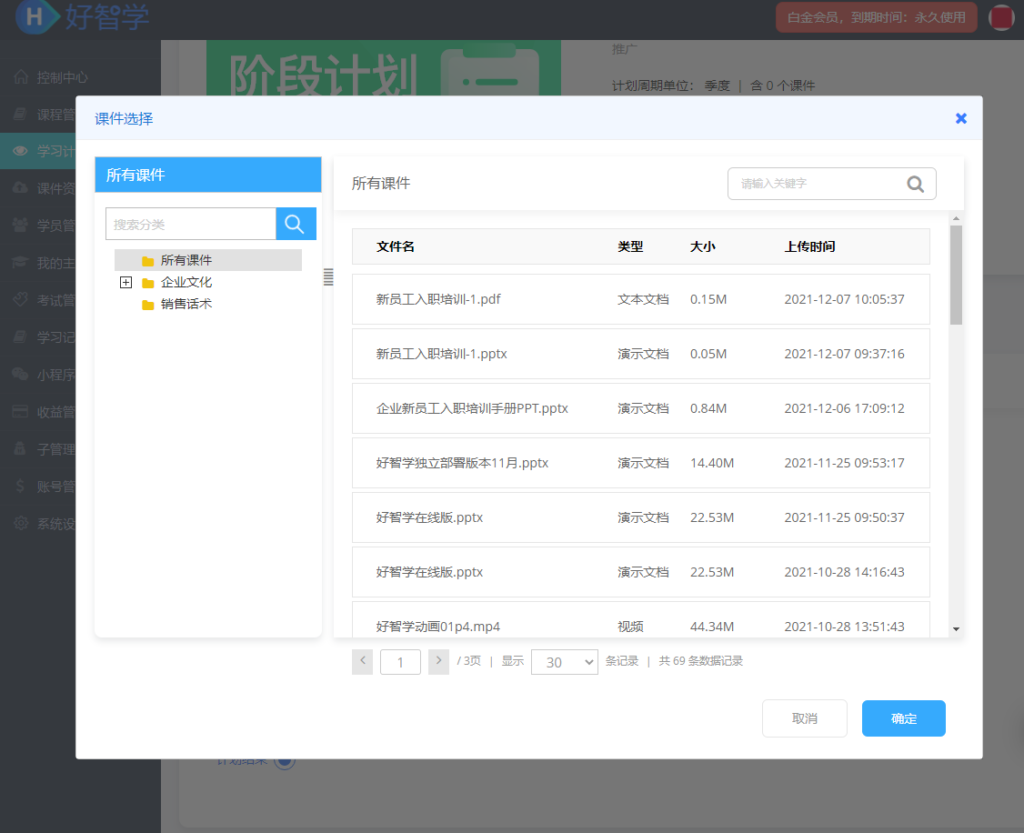Go to previous page arrow
The image size is (1024, 833).
click(x=362, y=661)
